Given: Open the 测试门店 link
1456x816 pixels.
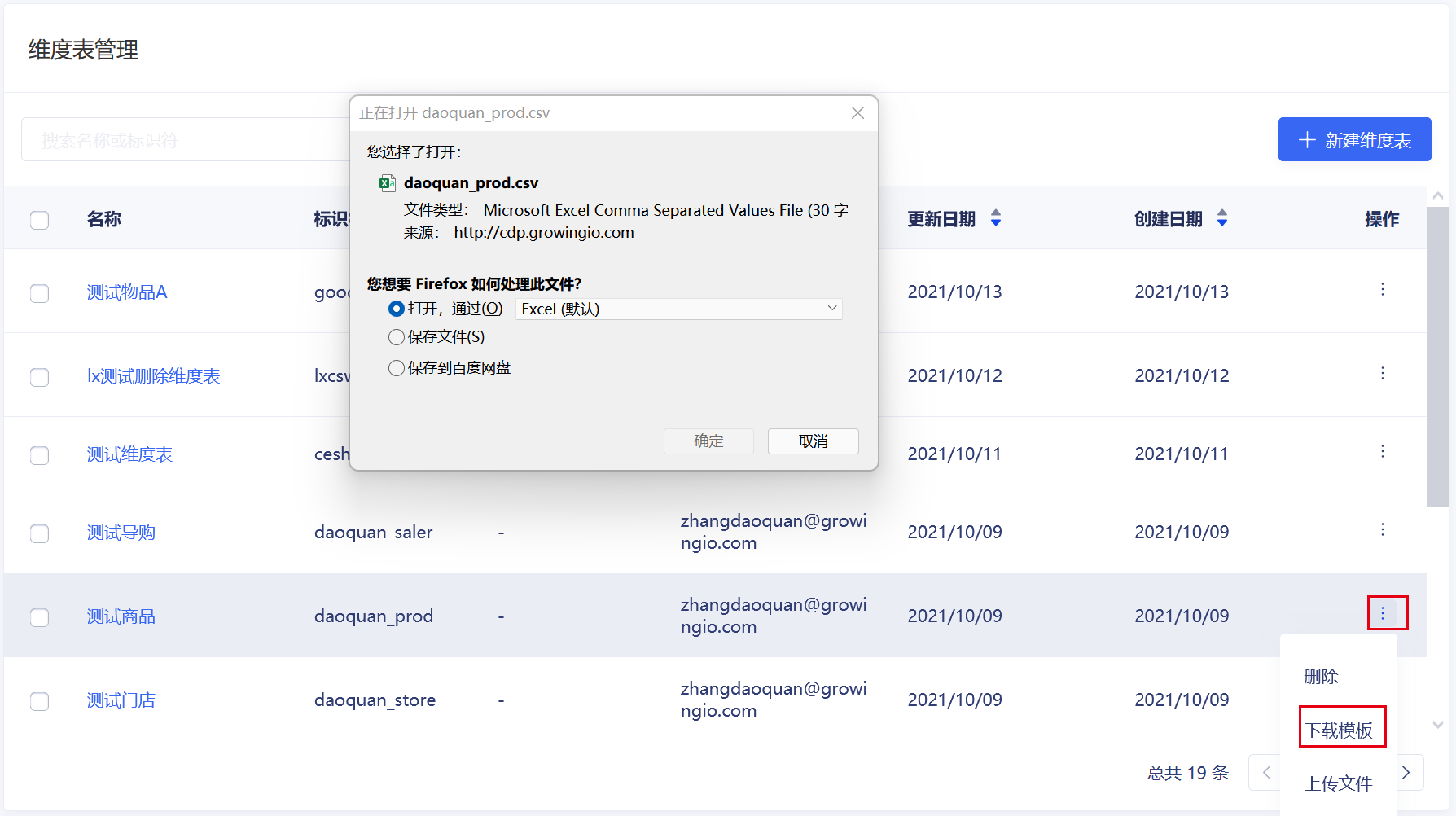Looking at the screenshot, I should pos(121,700).
